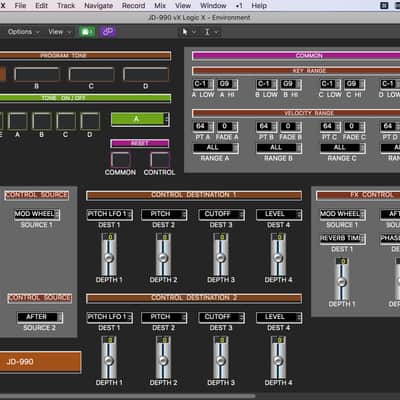400x400 pixels.
Task: Open the Record menu
Action: tap(133, 6)
